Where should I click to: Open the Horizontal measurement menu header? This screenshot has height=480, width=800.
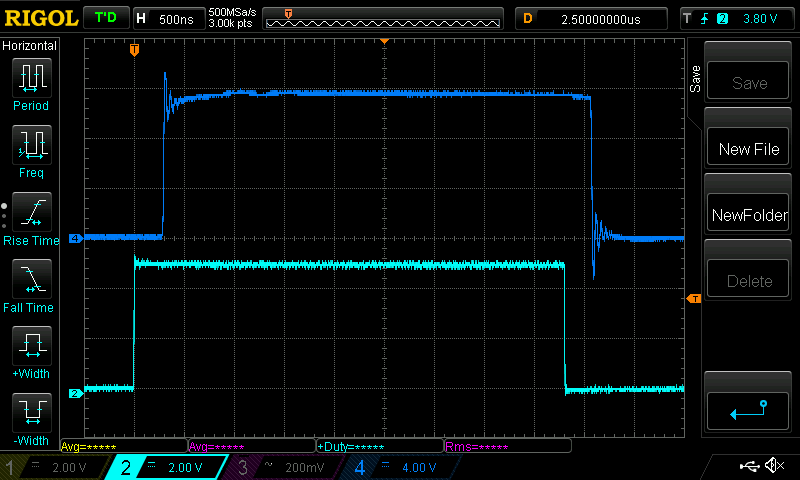coord(30,46)
